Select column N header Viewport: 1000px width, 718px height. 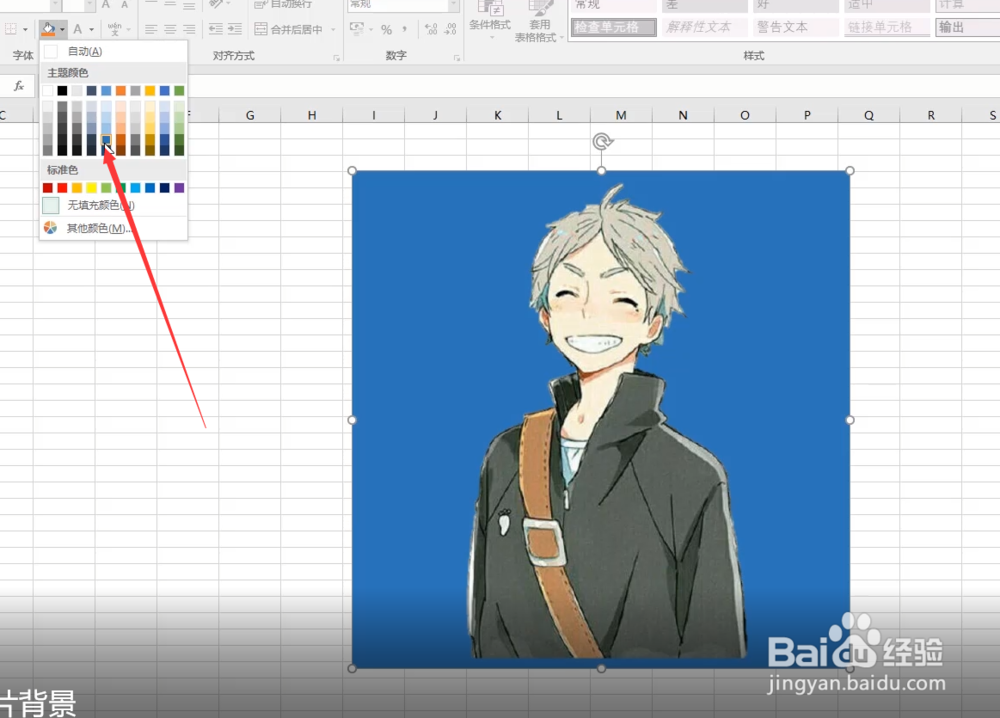click(x=683, y=115)
